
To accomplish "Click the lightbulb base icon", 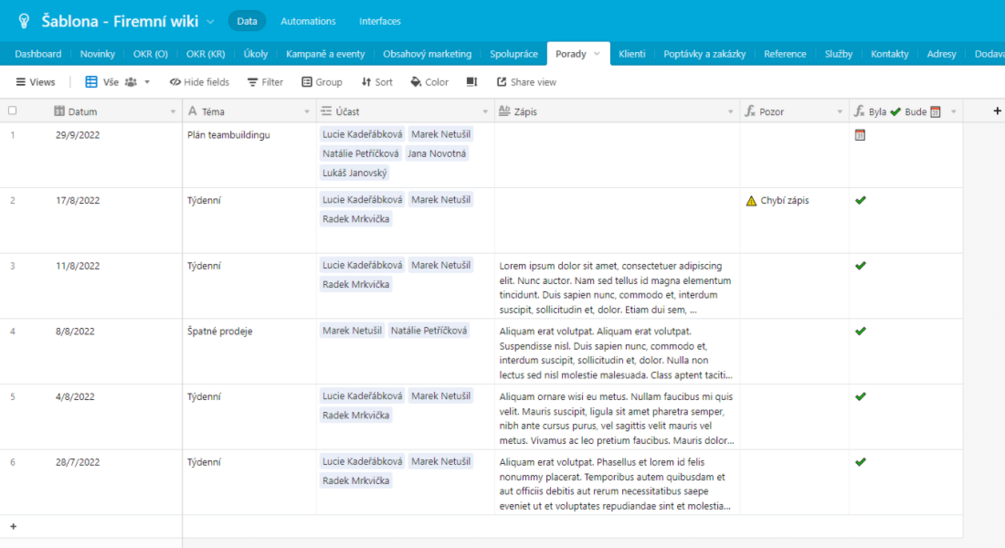I will [24, 21].
